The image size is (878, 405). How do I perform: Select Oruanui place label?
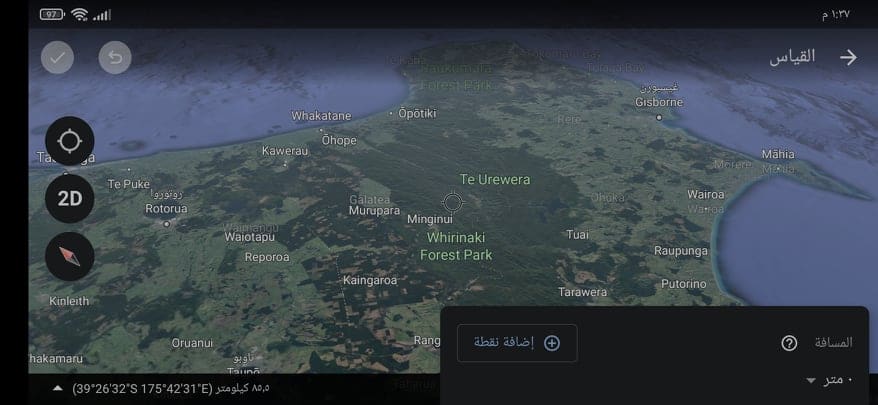192,343
